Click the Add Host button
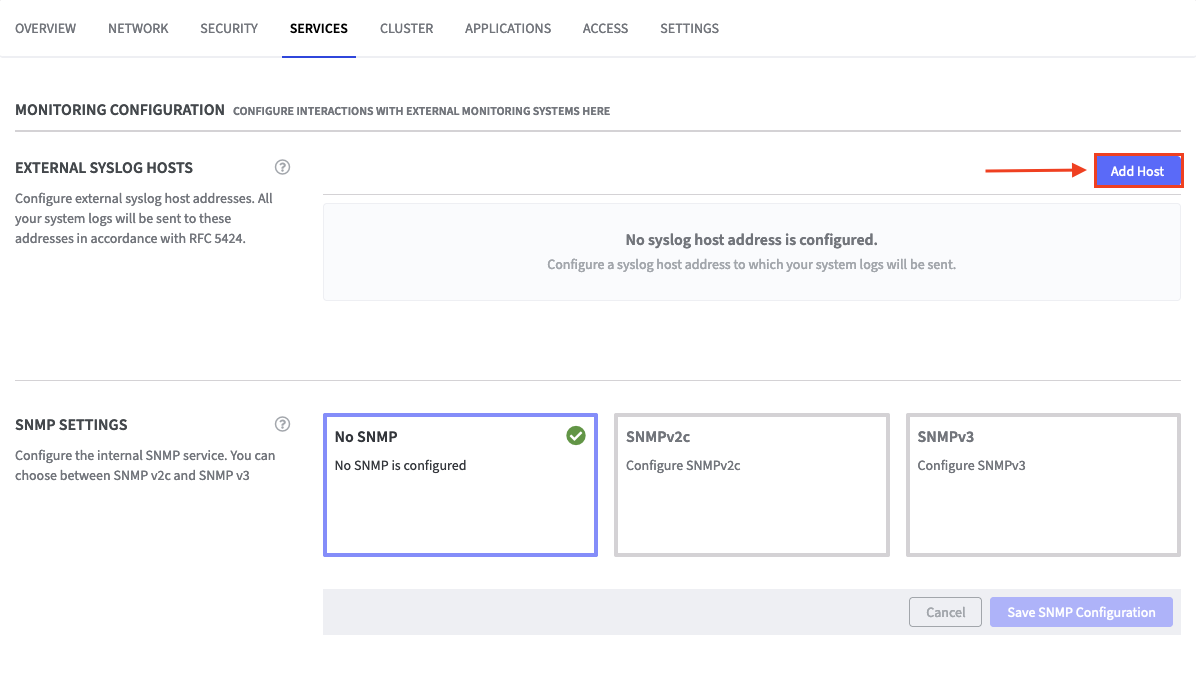Viewport: 1196px width, 683px height. 1137,171
